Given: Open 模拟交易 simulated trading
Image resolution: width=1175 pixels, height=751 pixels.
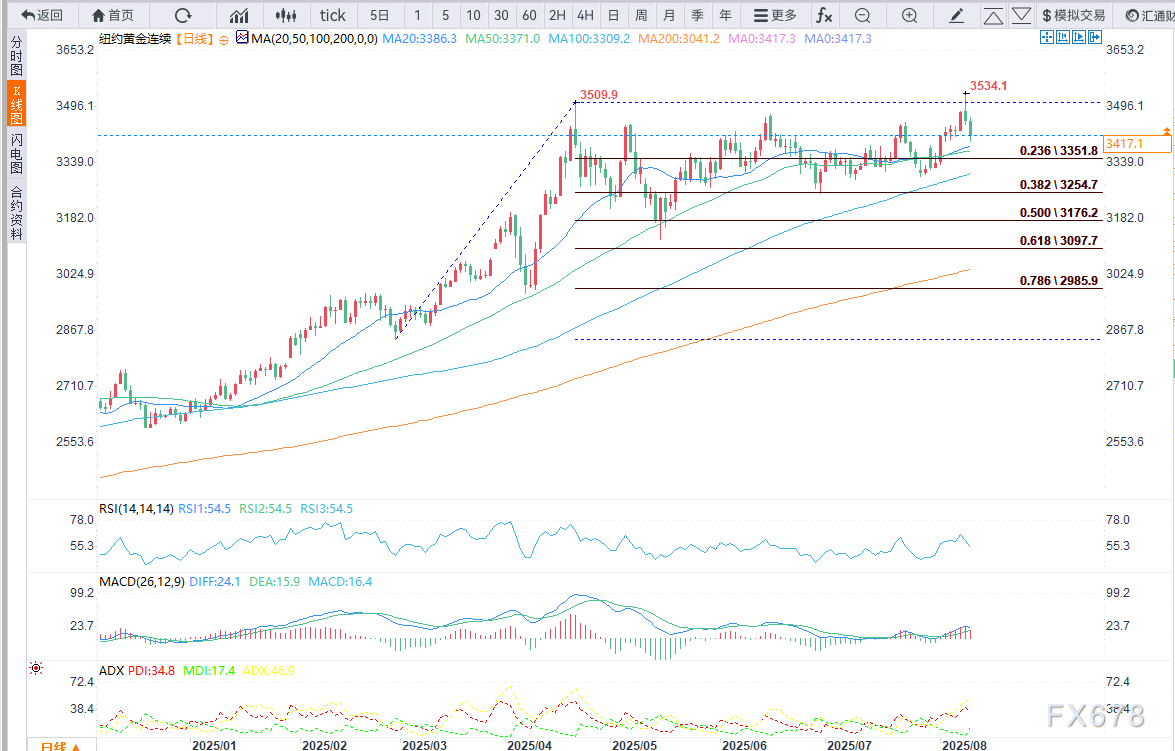Looking at the screenshot, I should tap(1074, 15).
